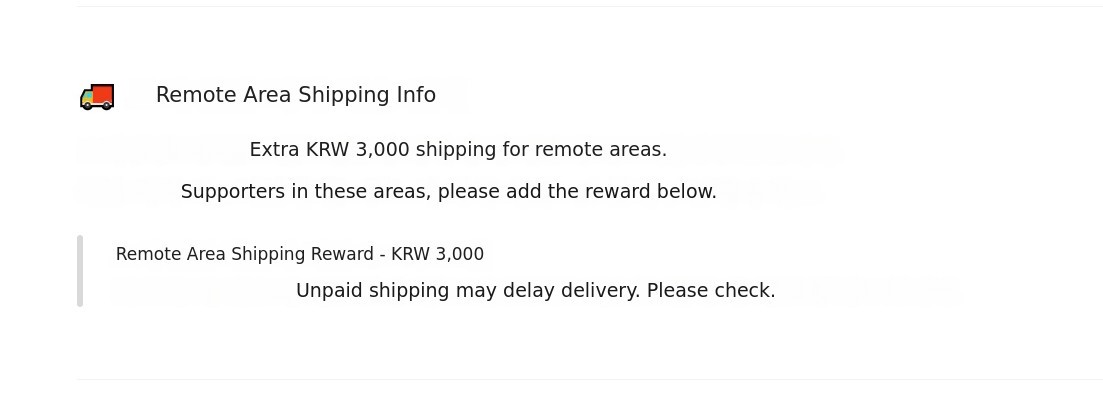Click the line starting with 'Extra KRW 3,000'

click(457, 150)
